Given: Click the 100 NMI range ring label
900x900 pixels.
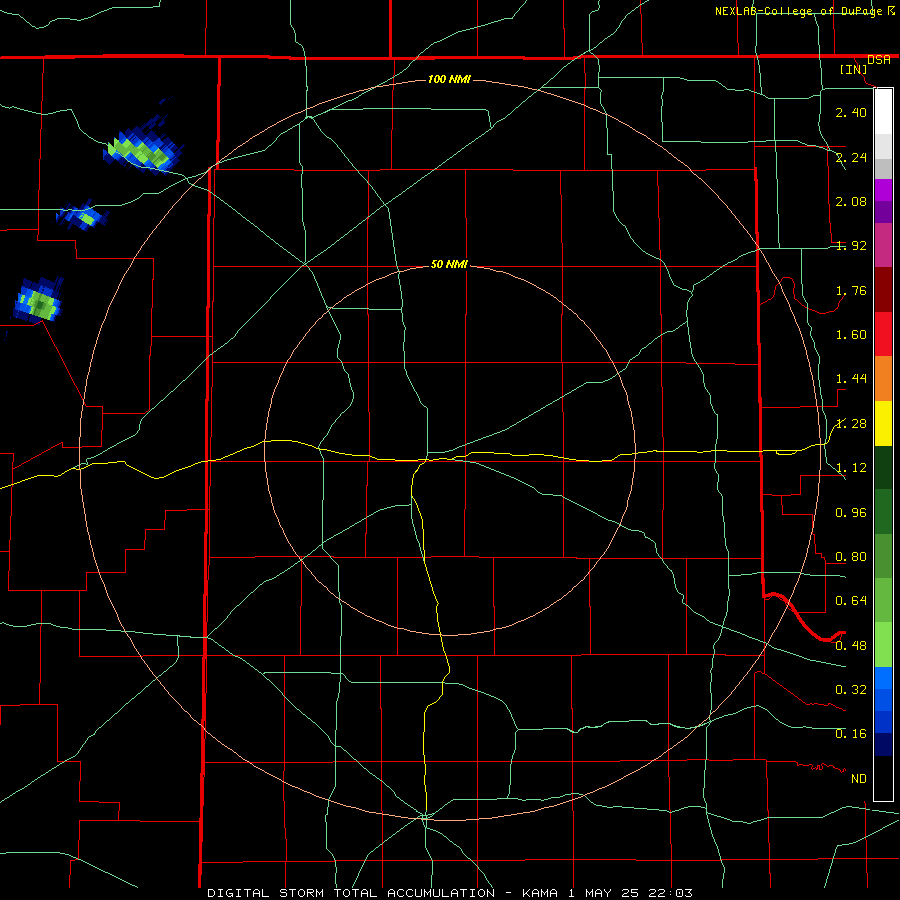Looking at the screenshot, I should point(449,79).
